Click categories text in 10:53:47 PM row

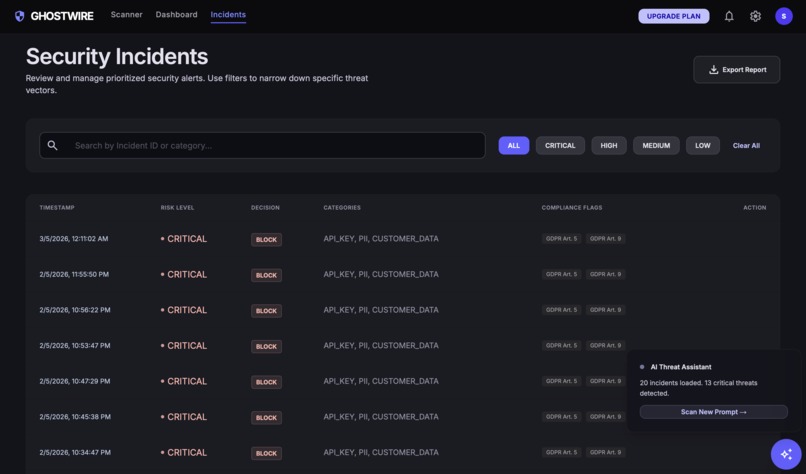click(381, 345)
